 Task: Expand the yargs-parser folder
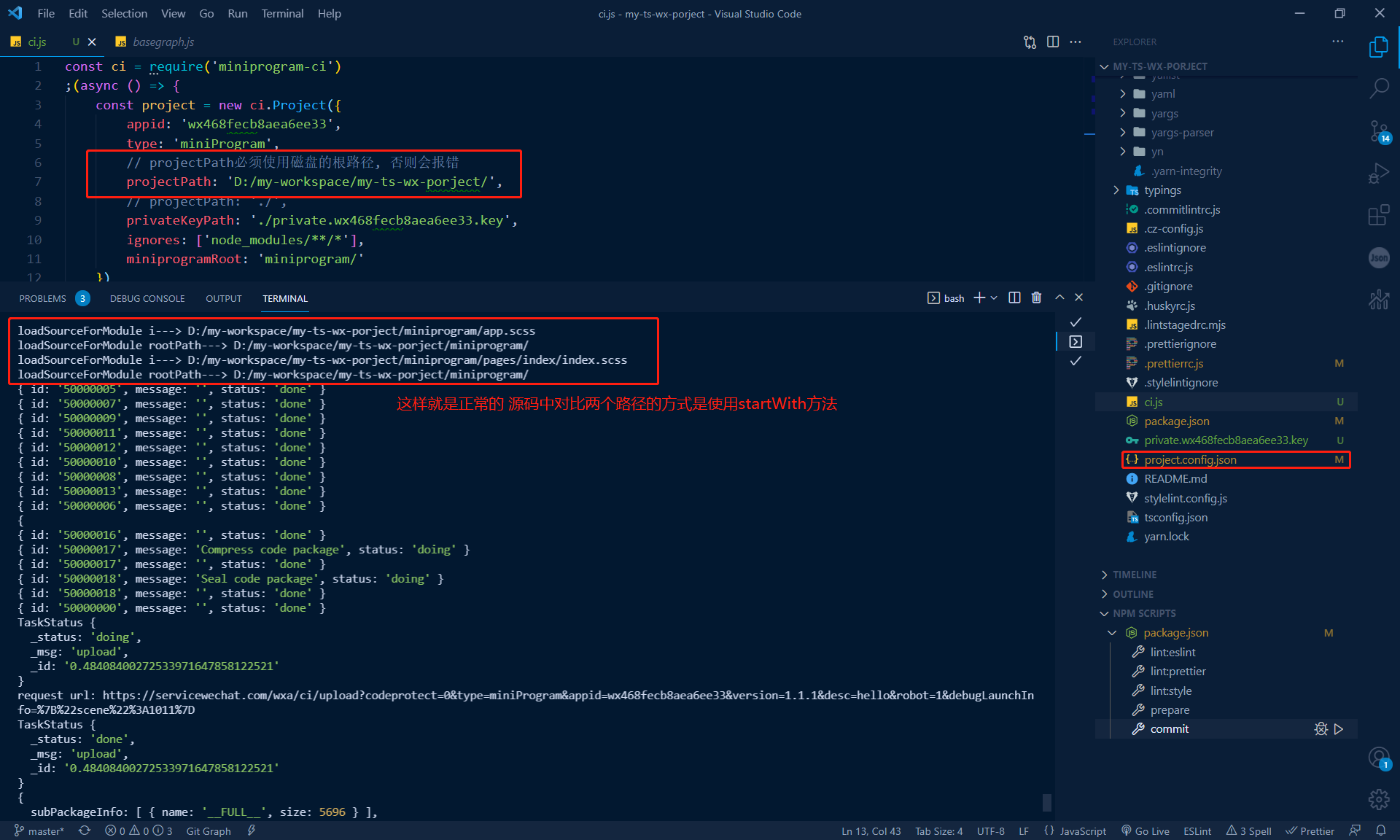point(1182,133)
